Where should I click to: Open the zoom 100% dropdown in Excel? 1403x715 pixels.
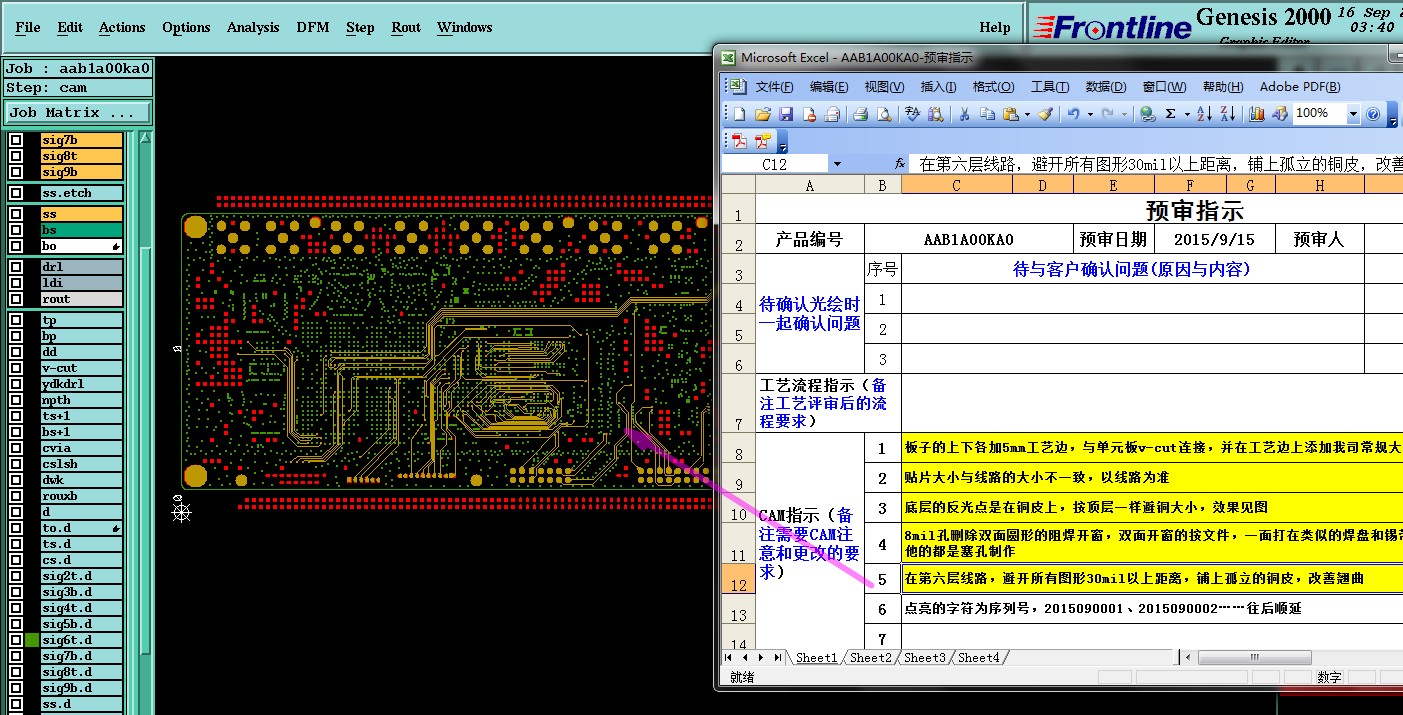(1353, 114)
